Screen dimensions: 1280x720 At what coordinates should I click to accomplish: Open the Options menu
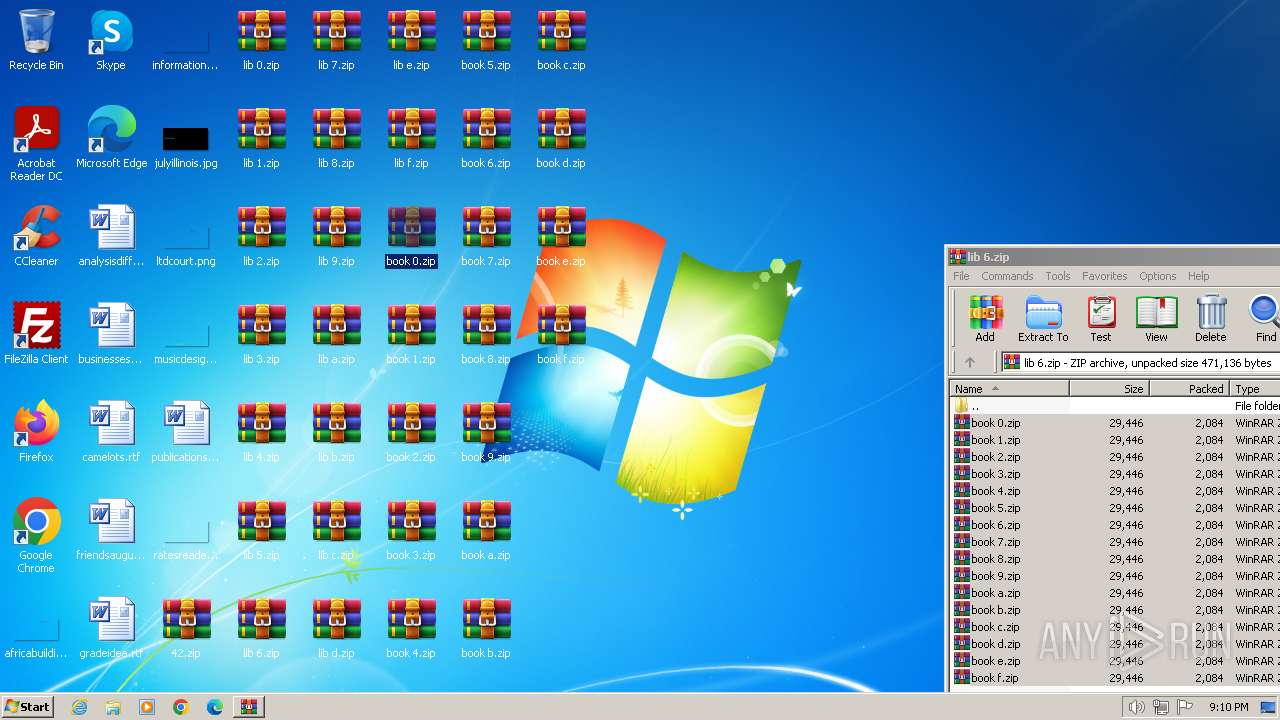coord(1157,276)
